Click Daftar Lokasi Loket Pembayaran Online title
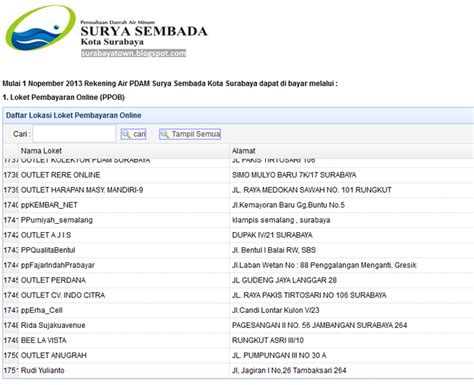 74,115
